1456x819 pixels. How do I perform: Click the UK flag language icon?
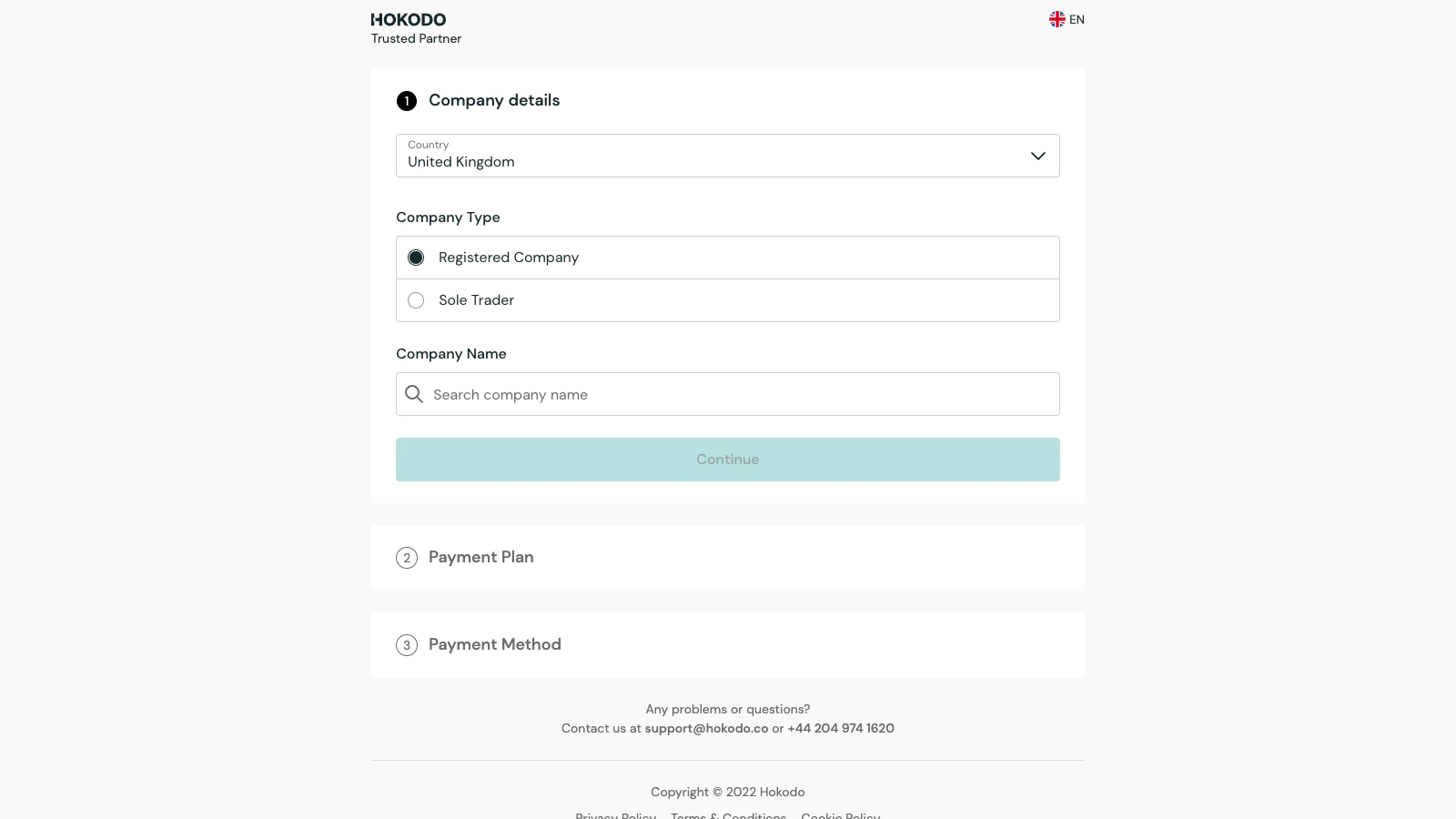1057,19
